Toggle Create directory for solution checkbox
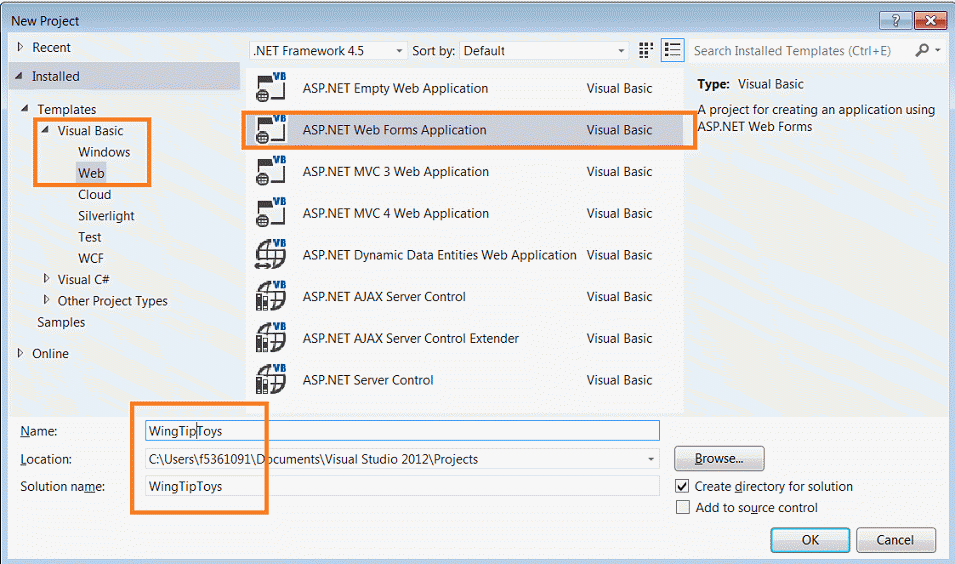 click(x=683, y=486)
